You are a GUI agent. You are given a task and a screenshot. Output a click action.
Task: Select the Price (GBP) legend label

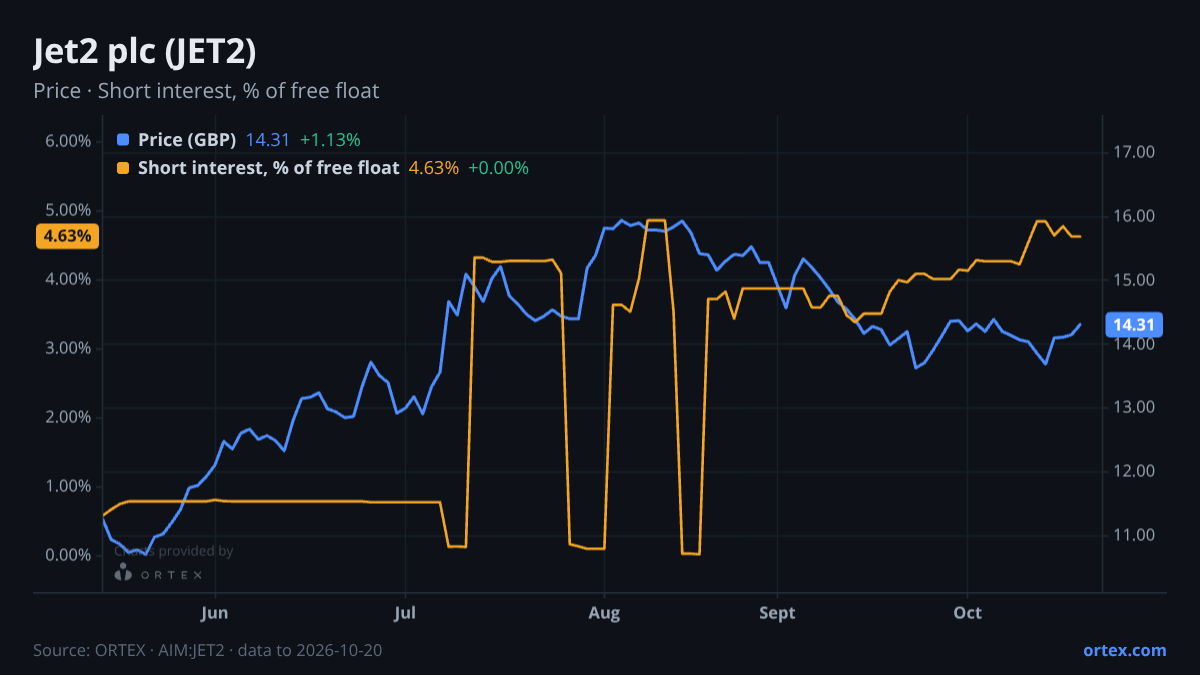tap(187, 140)
